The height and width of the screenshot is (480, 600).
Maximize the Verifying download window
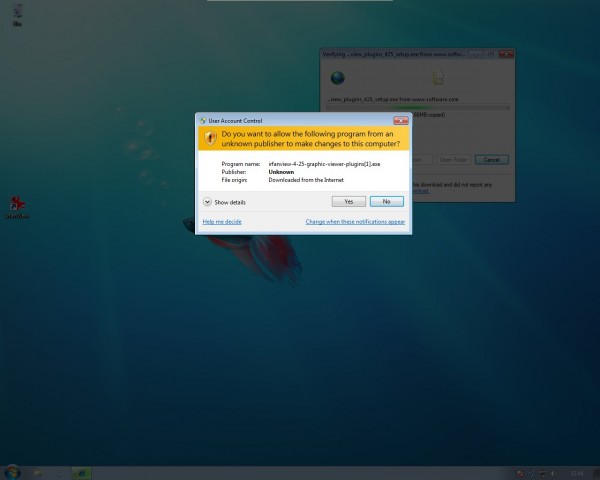pyautogui.click(x=491, y=54)
